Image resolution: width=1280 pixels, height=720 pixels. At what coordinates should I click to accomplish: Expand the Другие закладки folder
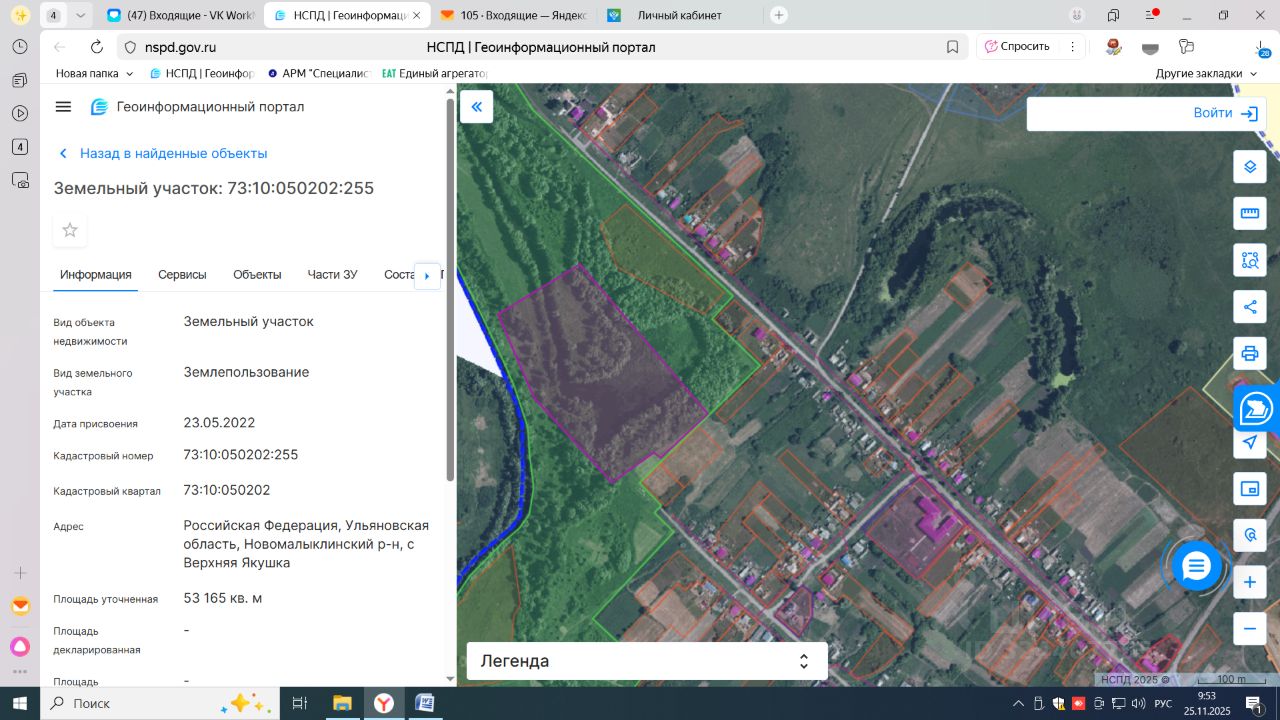(x=1206, y=73)
